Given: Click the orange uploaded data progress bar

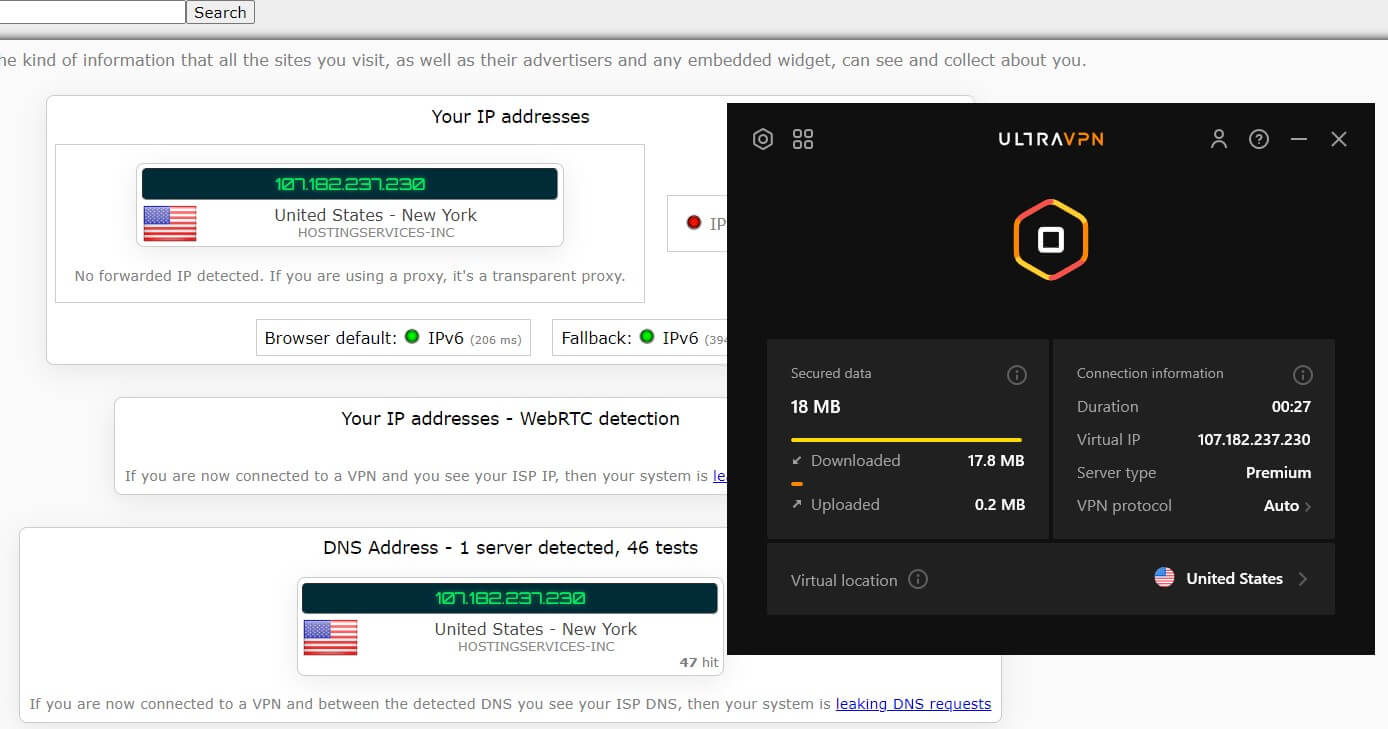Looking at the screenshot, I should tap(797, 483).
